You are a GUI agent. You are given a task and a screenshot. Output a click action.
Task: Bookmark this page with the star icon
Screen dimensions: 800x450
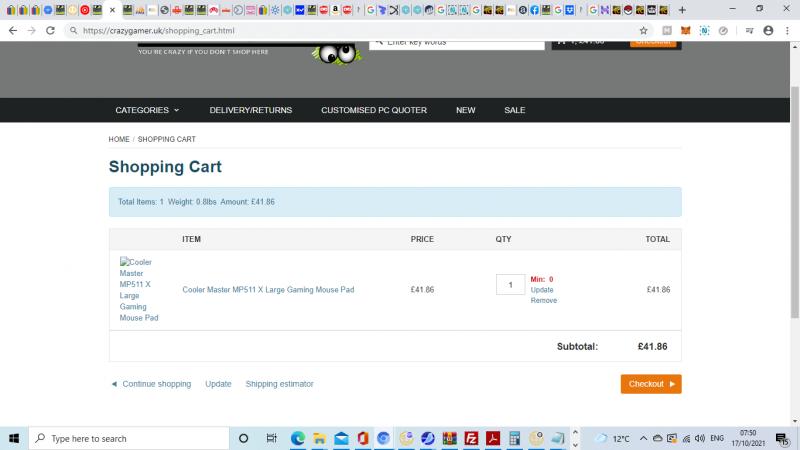point(643,31)
